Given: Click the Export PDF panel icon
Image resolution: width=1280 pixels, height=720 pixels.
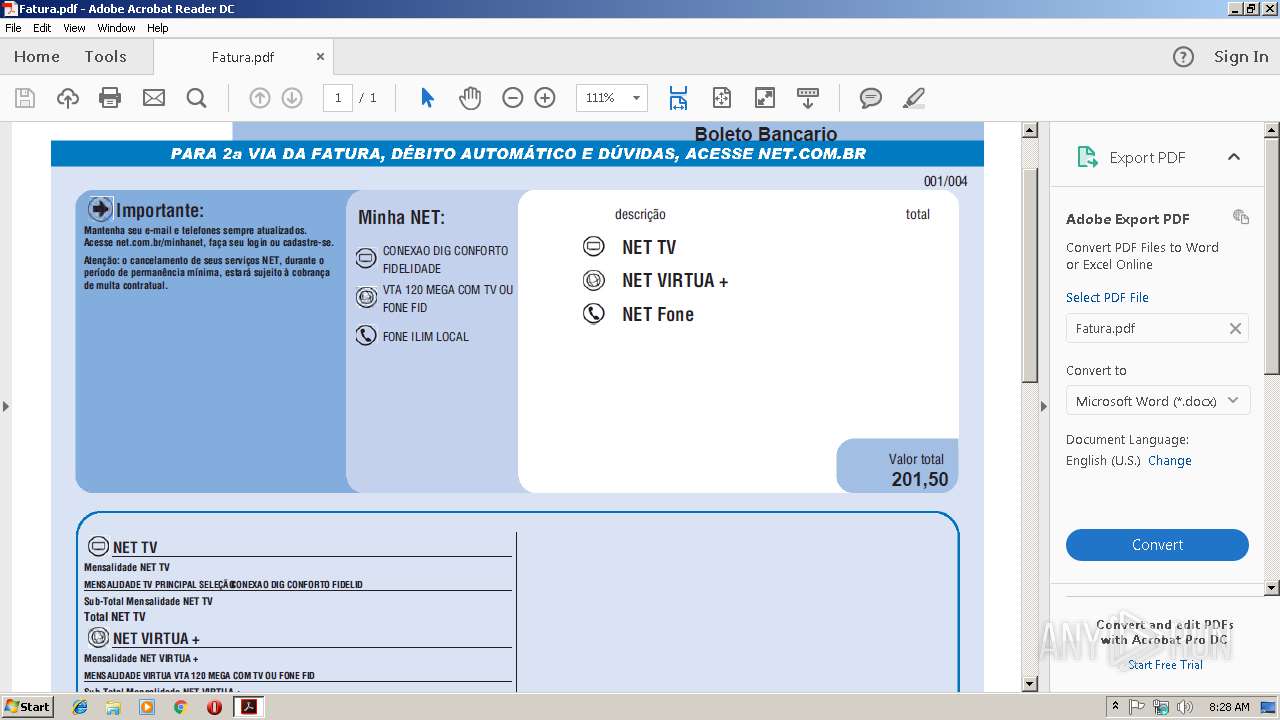Looking at the screenshot, I should click(1087, 157).
